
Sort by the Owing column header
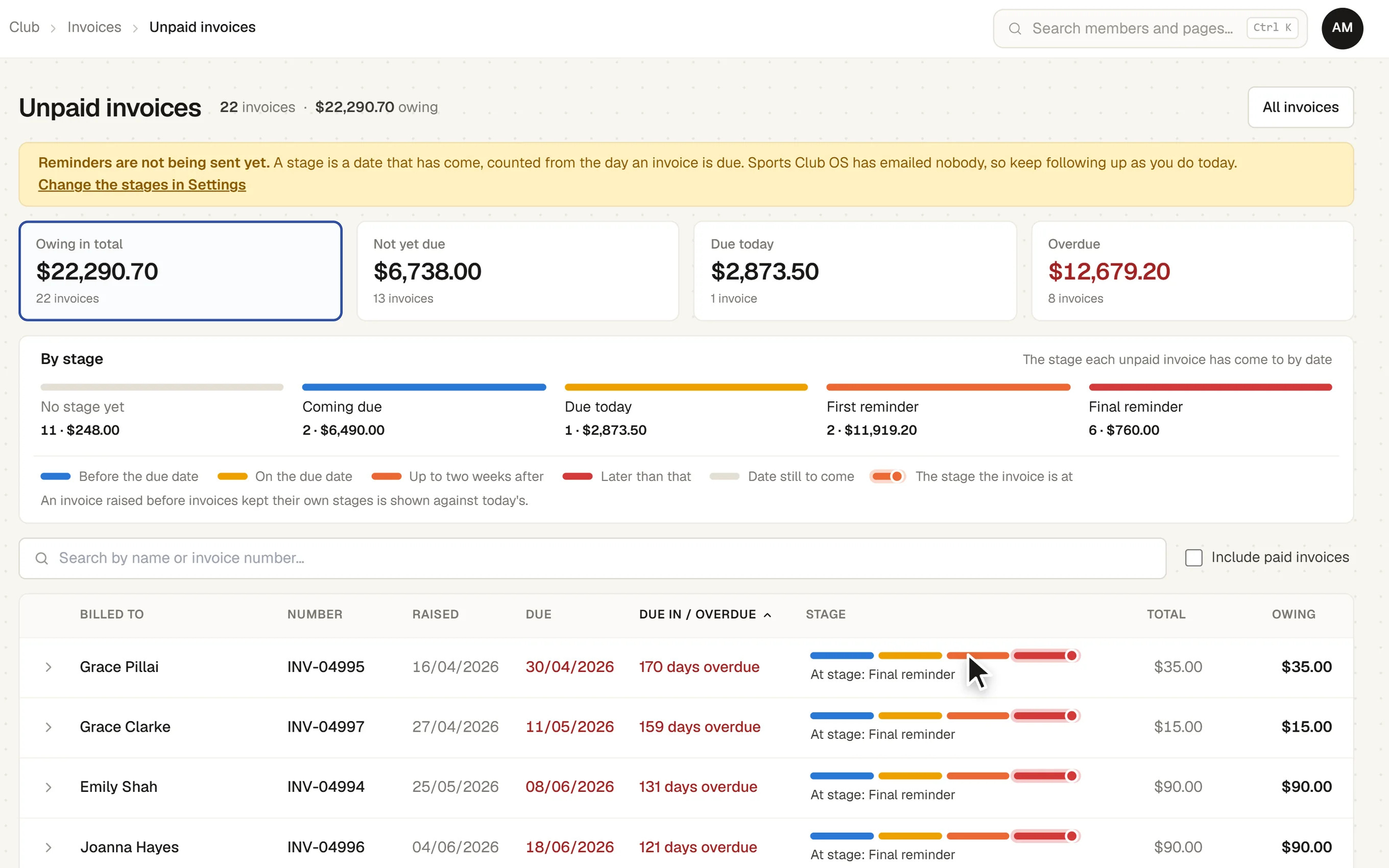pyautogui.click(x=1293, y=614)
